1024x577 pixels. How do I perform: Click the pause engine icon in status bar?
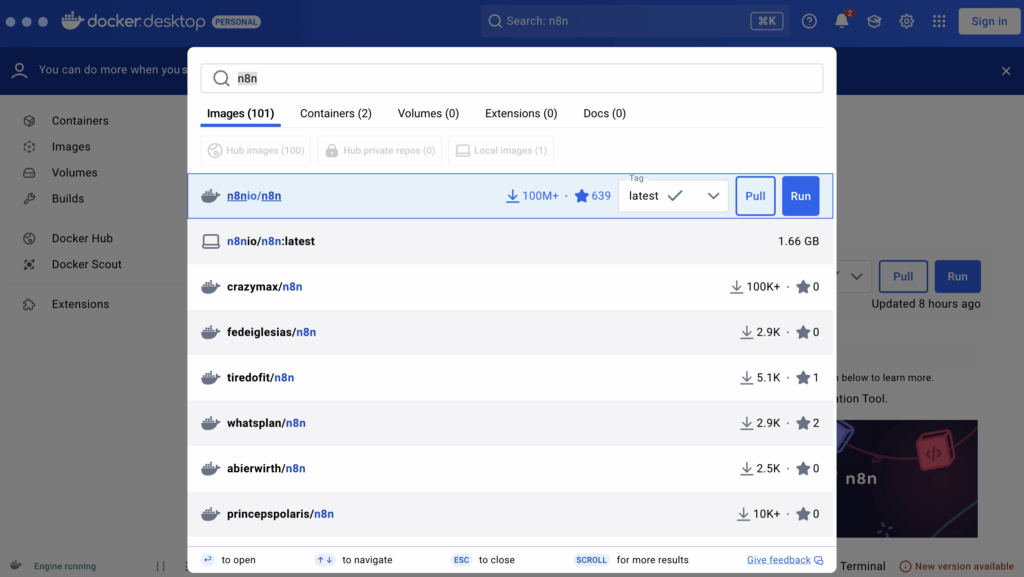point(161,566)
